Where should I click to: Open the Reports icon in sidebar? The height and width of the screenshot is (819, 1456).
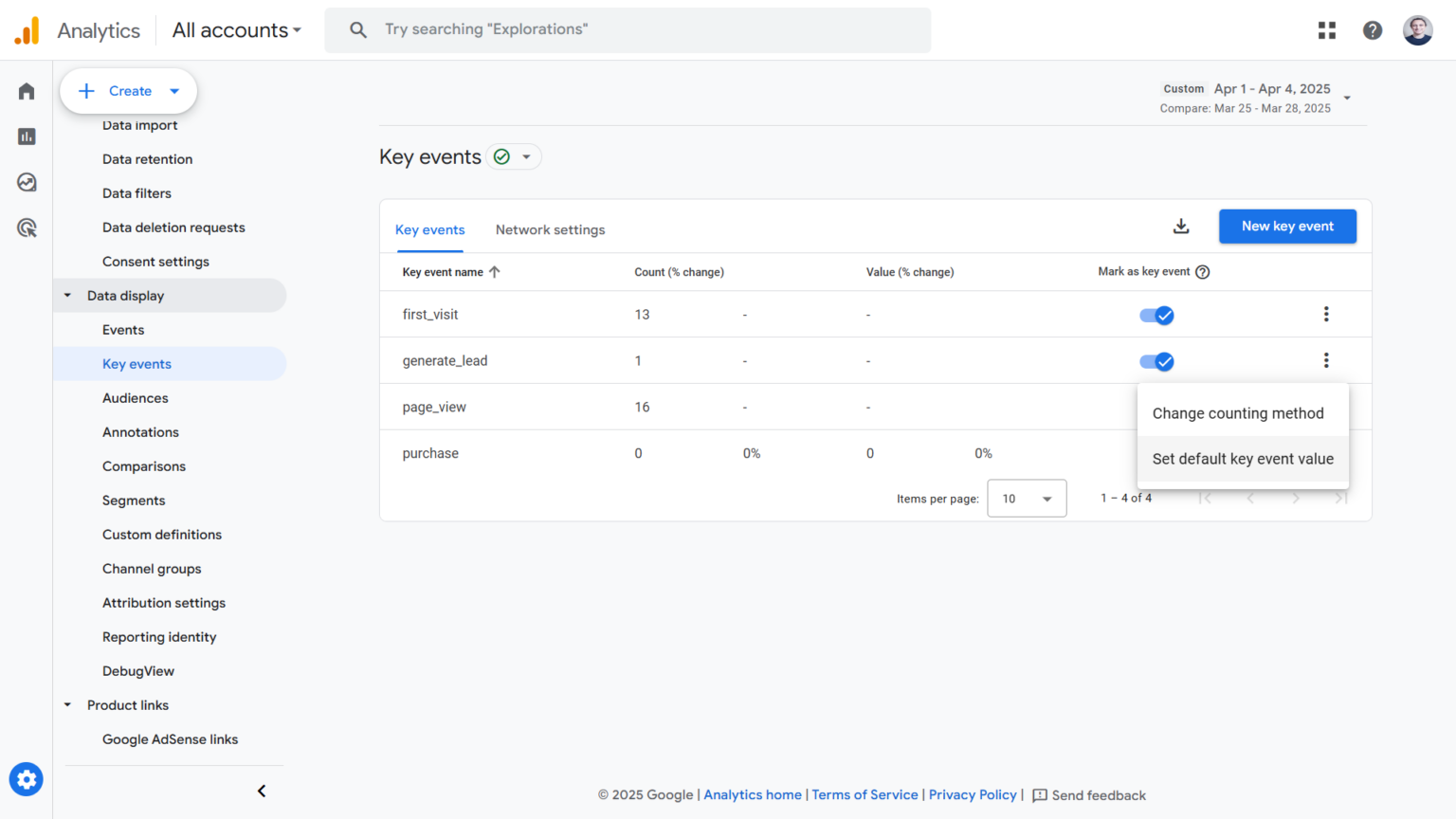[26, 136]
